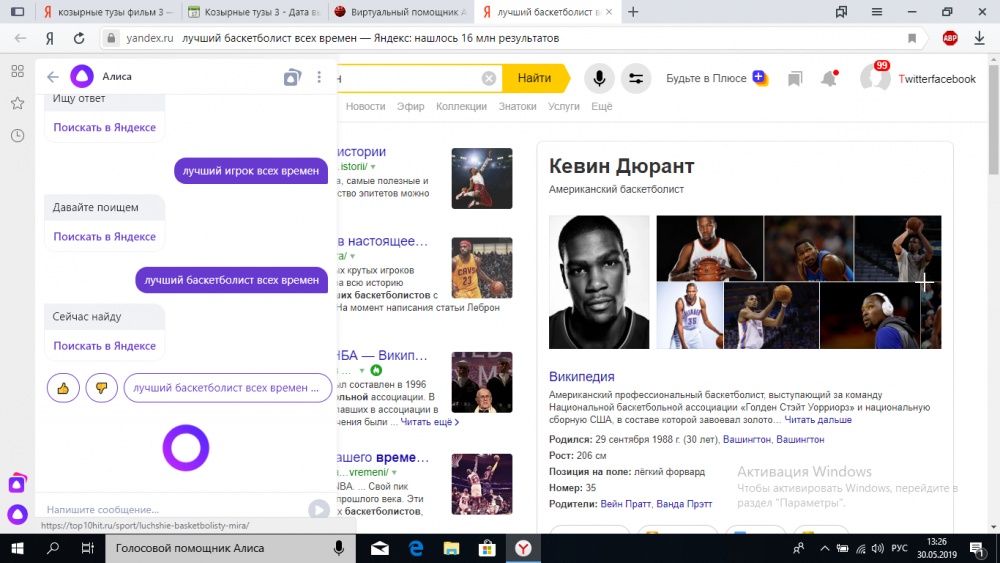Screen dimensions: 1000x563
Task: Click the Найти search button
Action: pyautogui.click(x=534, y=78)
